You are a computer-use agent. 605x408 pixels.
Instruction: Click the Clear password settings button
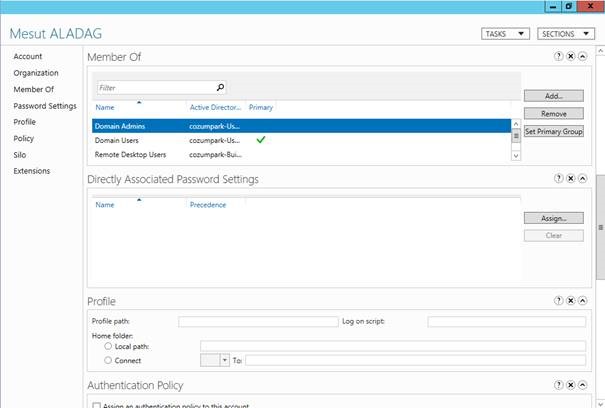pyautogui.click(x=554, y=235)
